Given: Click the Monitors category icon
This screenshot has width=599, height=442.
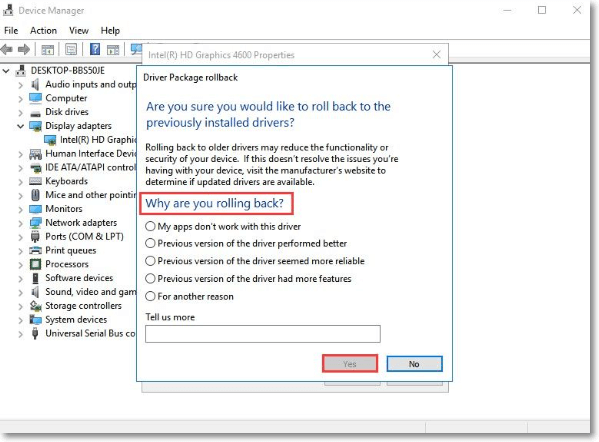Looking at the screenshot, I should (36, 209).
